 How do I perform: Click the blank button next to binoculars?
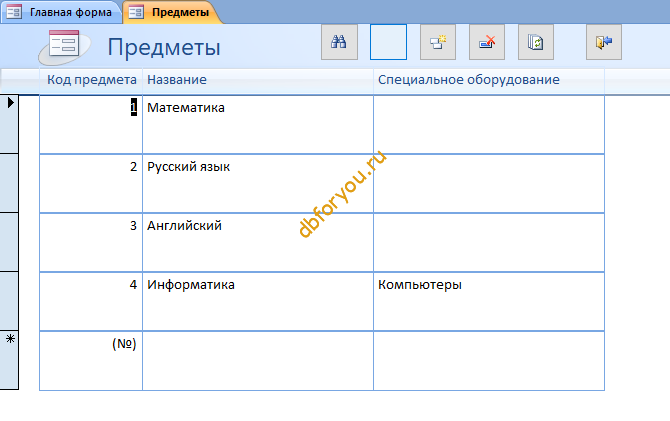(x=388, y=42)
